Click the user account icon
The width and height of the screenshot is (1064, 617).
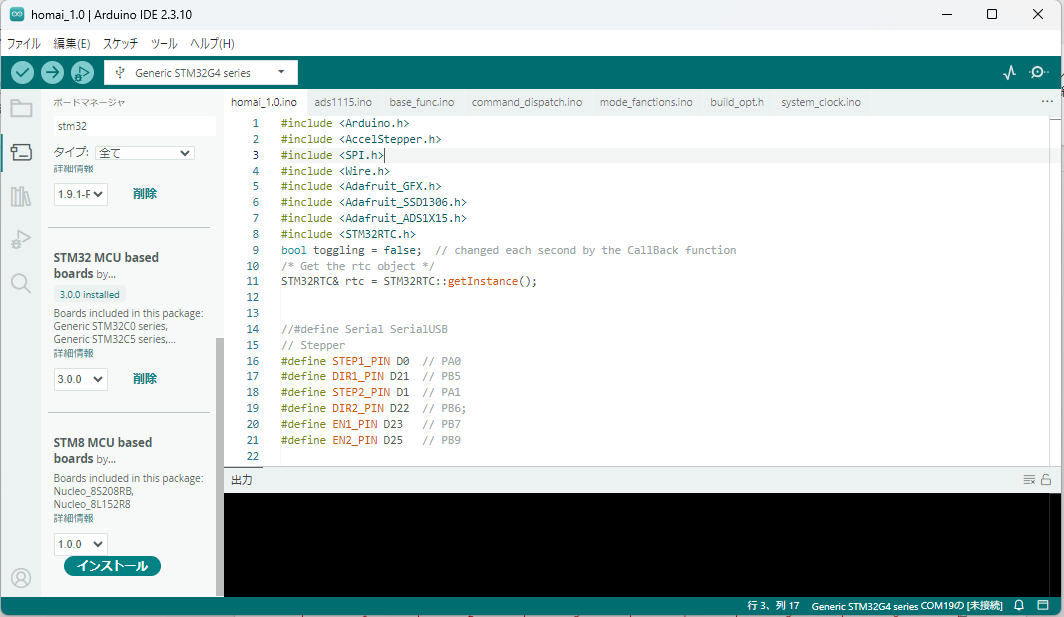(x=21, y=578)
